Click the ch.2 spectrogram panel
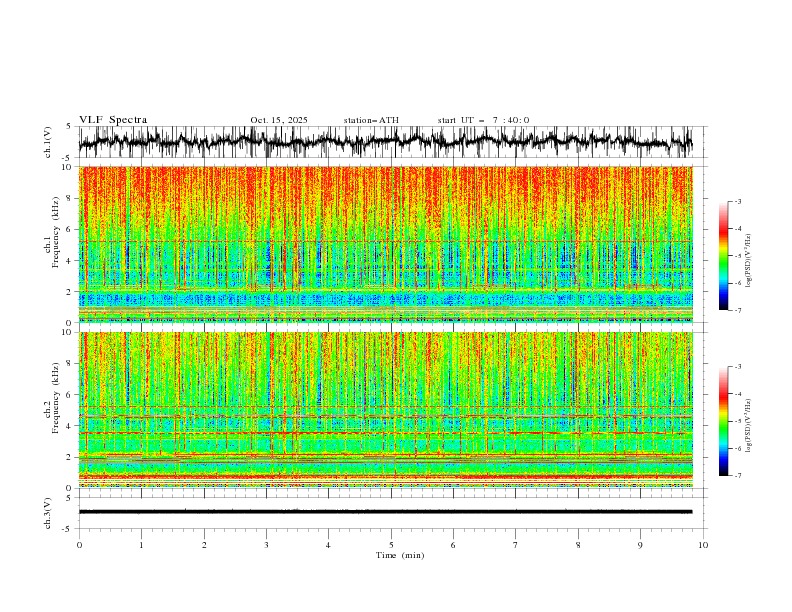This screenshot has width=792, height=612. pyautogui.click(x=385, y=410)
